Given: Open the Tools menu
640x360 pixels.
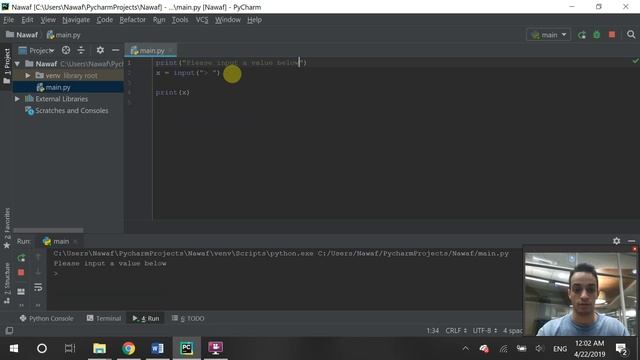Looking at the screenshot, I should tap(180, 20).
